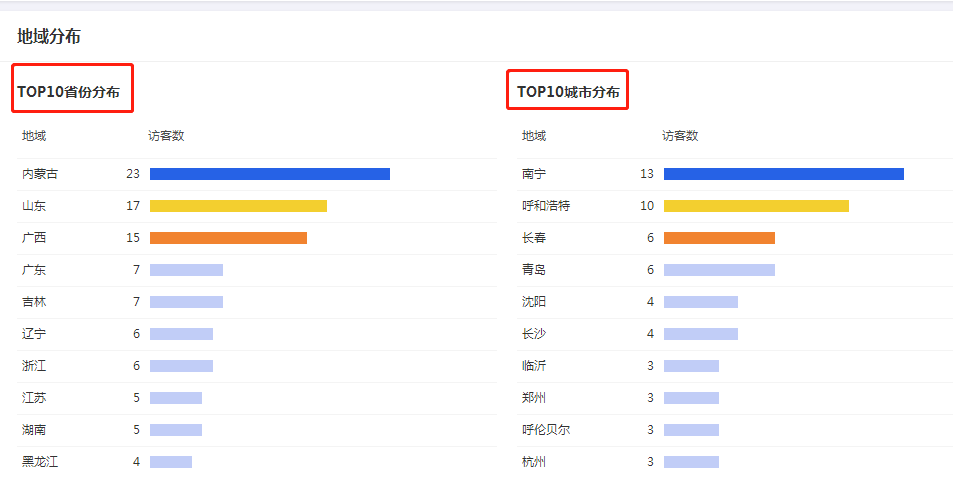Screen dimensions: 953x495
Task: Select the 地域分布 section title
Action: click(x=49, y=37)
